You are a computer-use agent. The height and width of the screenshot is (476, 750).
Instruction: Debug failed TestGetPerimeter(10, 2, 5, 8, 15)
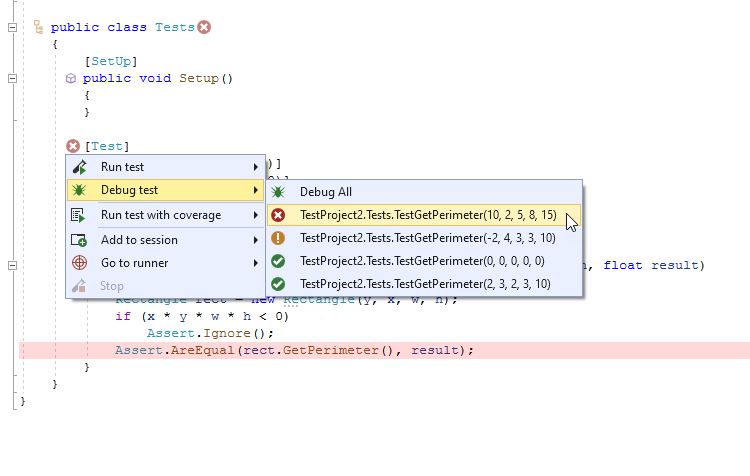click(x=427, y=214)
